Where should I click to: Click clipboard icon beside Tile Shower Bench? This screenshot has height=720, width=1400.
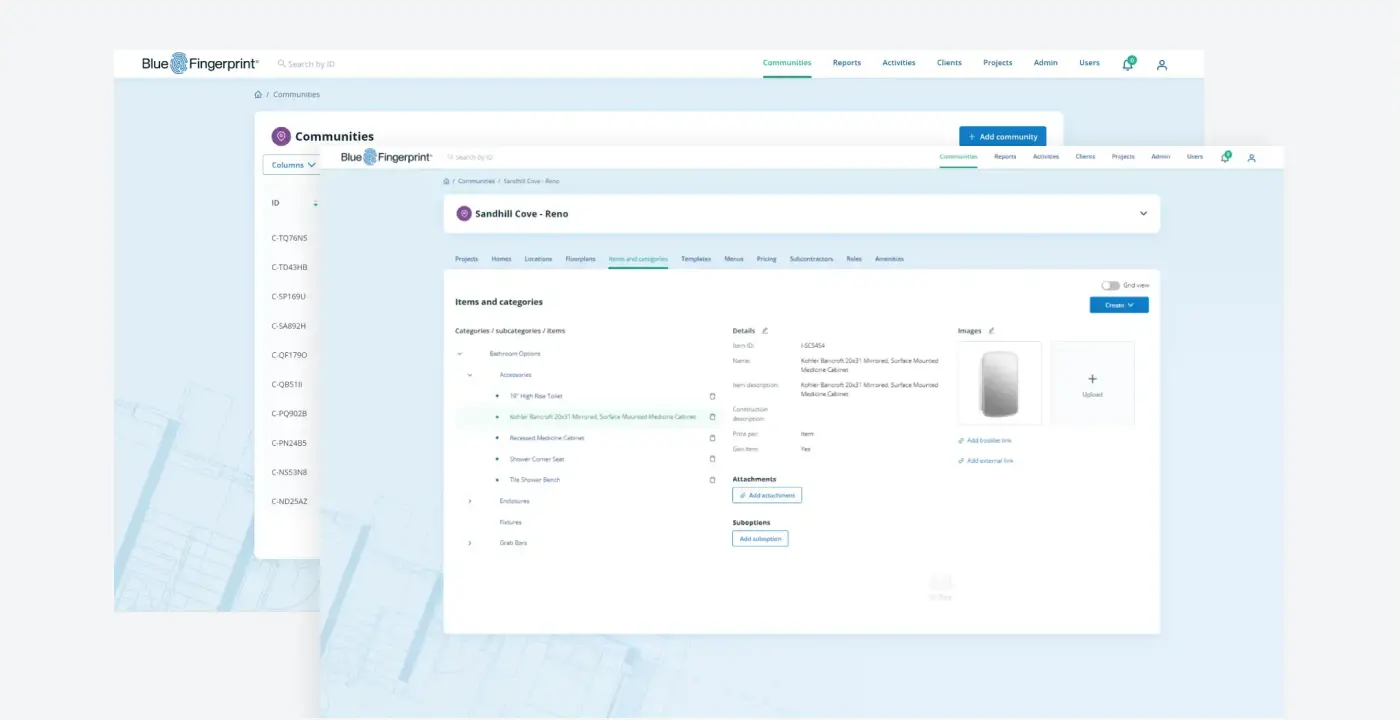713,480
